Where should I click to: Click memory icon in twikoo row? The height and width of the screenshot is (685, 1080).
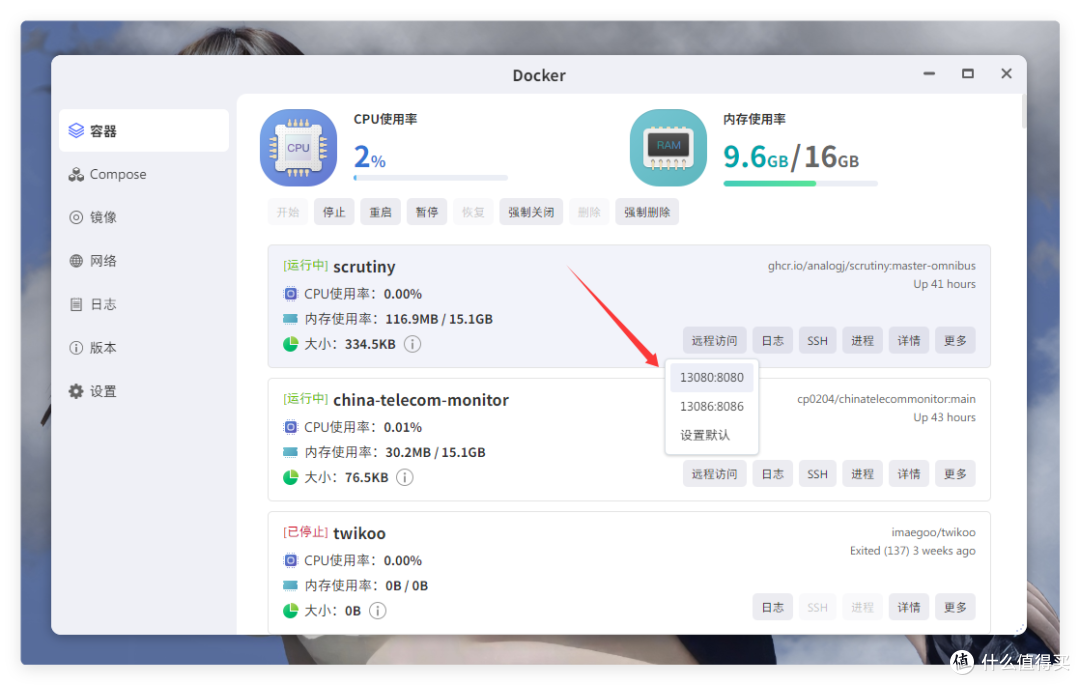pos(291,585)
